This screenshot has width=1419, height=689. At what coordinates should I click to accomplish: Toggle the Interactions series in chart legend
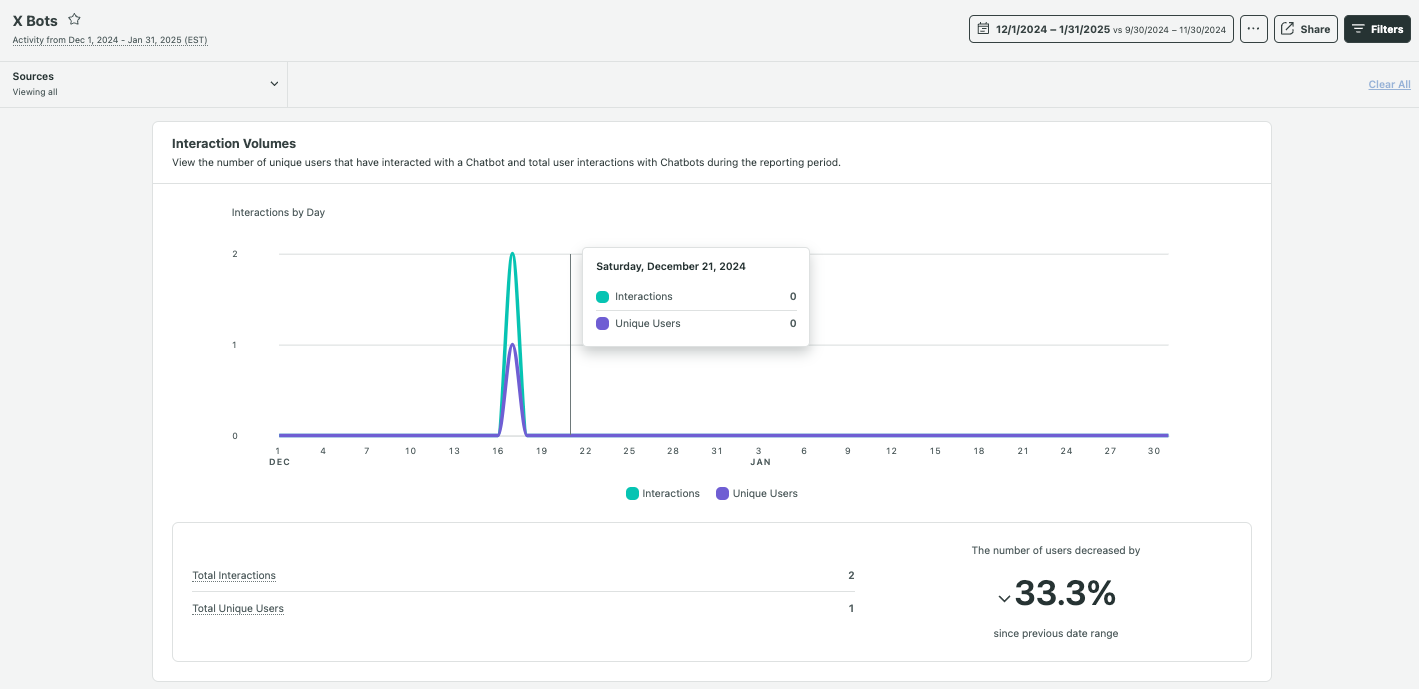tap(663, 493)
